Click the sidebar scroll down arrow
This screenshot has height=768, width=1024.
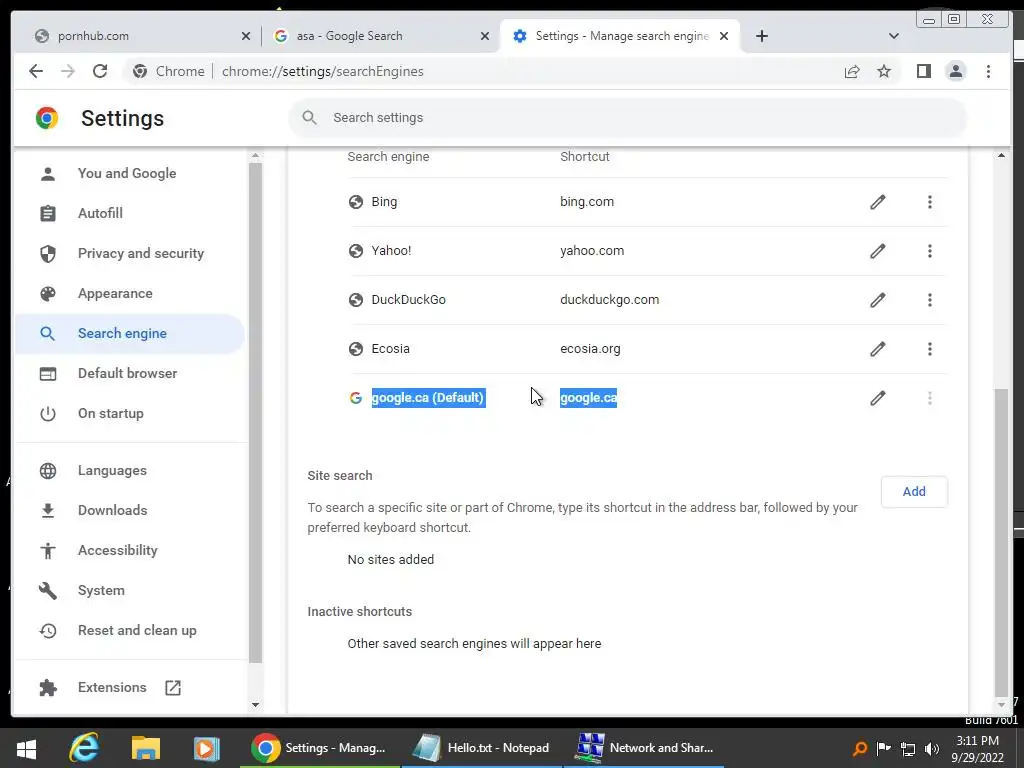255,705
